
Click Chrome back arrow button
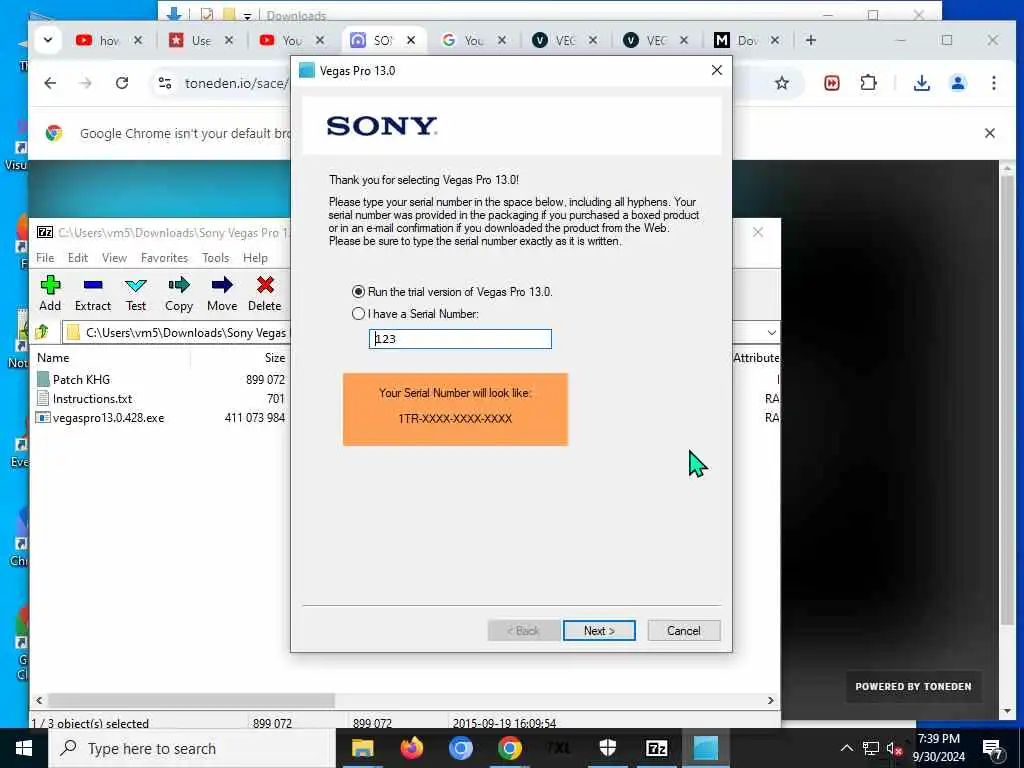click(x=50, y=83)
